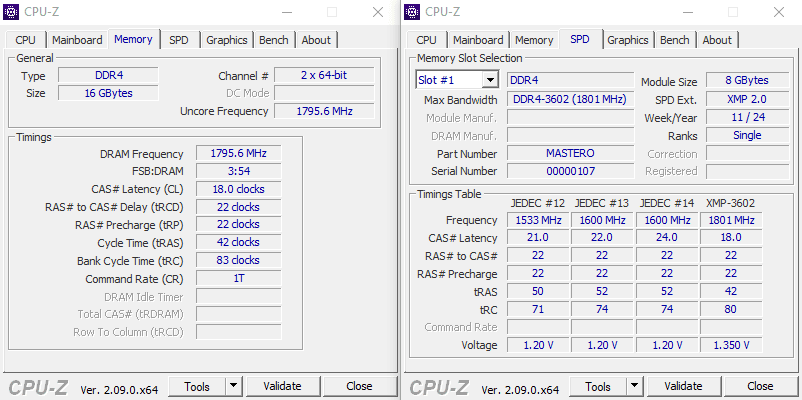This screenshot has height=400, width=802.
Task: Click the 2 x 64-bit Channel field
Action: tap(324, 75)
